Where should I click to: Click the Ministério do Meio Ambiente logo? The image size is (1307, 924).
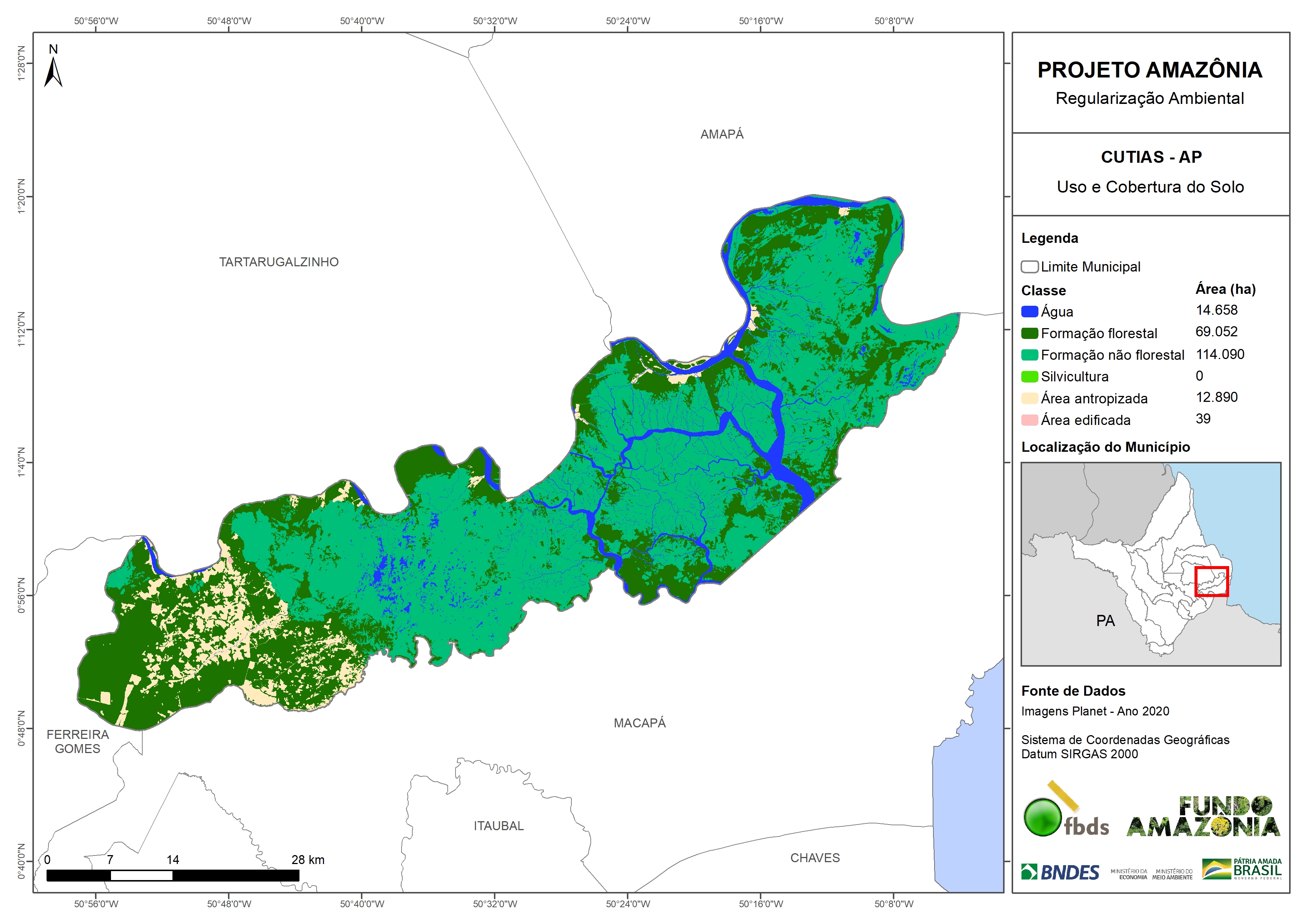pos(1172,874)
